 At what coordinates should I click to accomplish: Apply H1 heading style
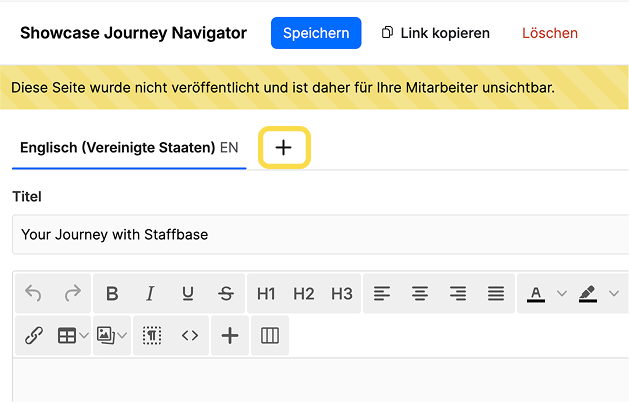(x=266, y=294)
